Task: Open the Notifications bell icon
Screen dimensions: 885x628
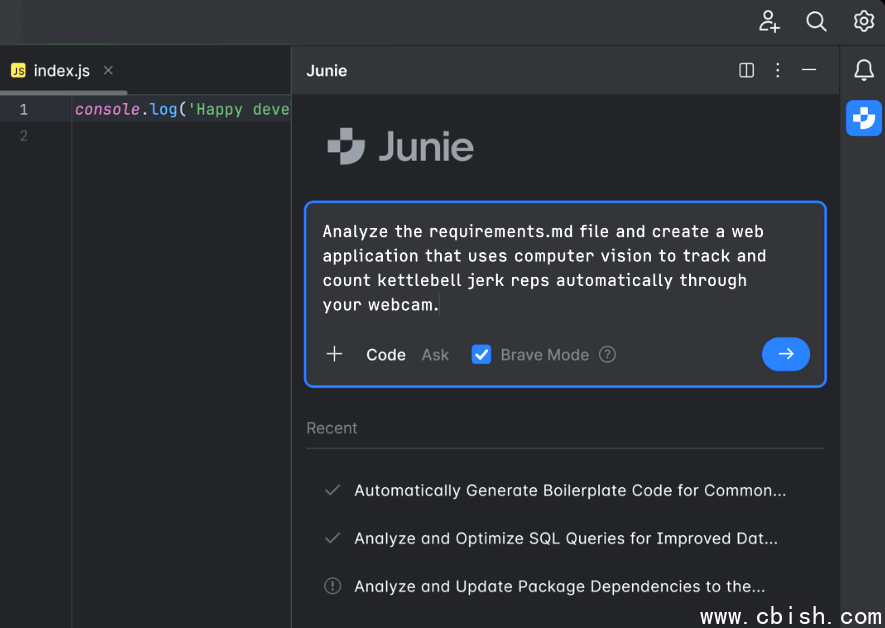Action: (864, 70)
